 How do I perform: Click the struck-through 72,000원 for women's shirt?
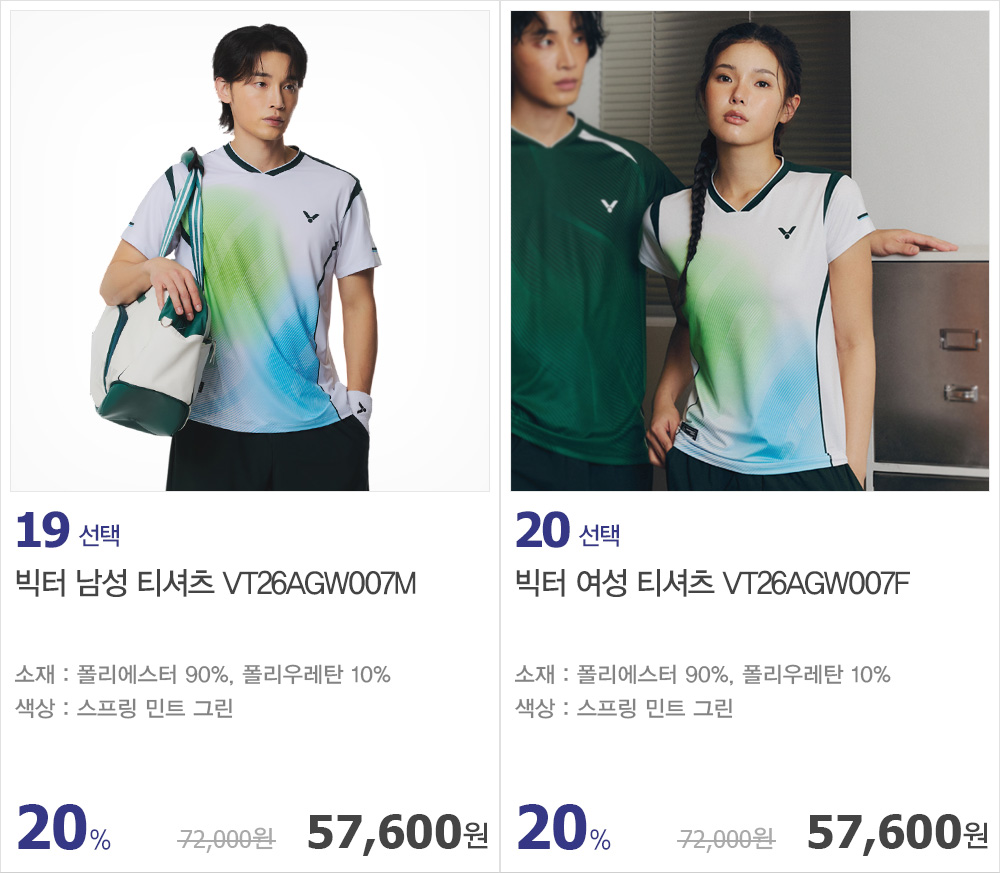pos(727,839)
